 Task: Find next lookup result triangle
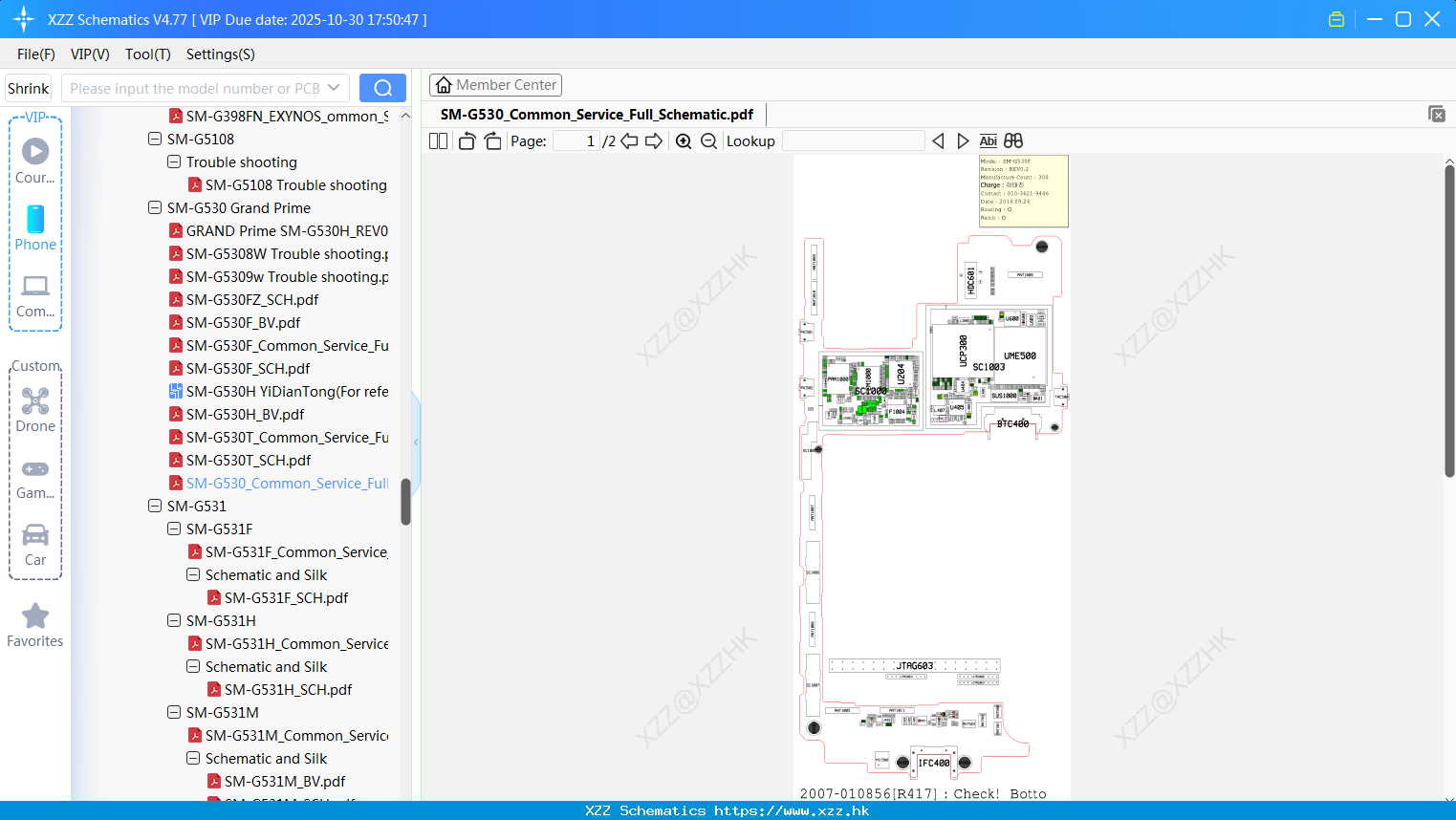pos(963,140)
